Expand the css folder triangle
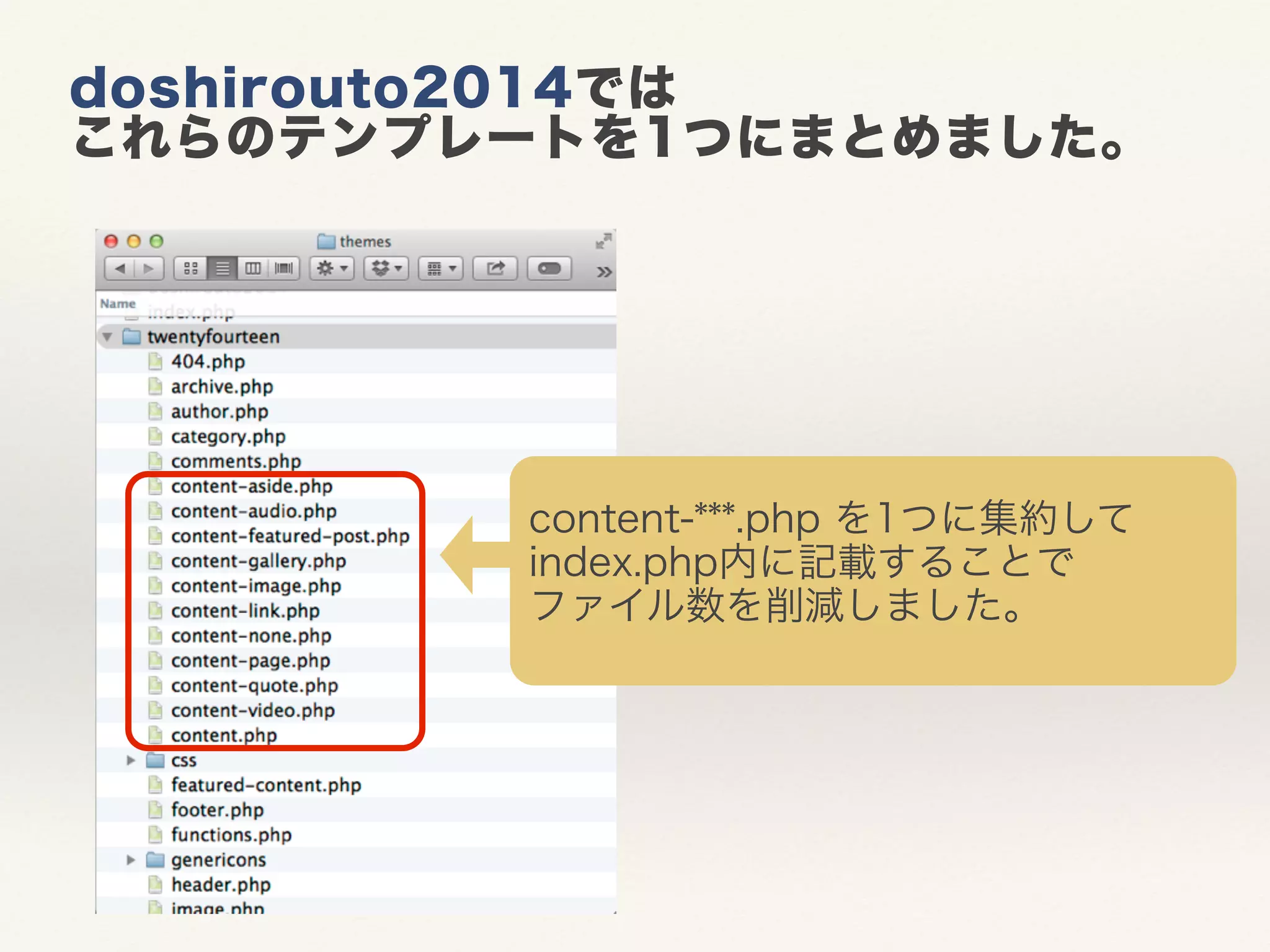The height and width of the screenshot is (952, 1270). pyautogui.click(x=131, y=760)
